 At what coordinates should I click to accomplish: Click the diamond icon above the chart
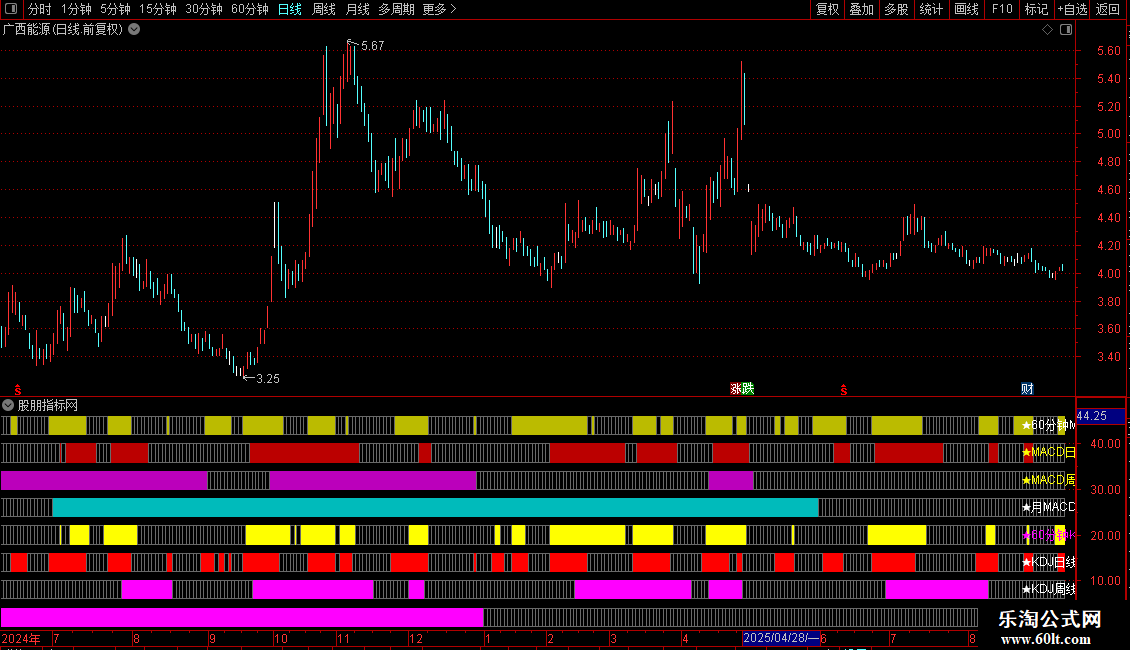pyautogui.click(x=1047, y=30)
